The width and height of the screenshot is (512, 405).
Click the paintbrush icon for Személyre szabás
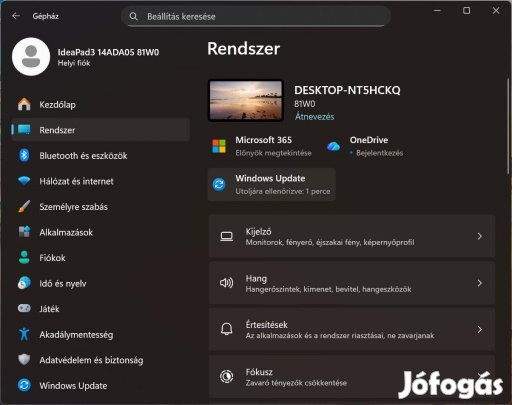pyautogui.click(x=24, y=207)
